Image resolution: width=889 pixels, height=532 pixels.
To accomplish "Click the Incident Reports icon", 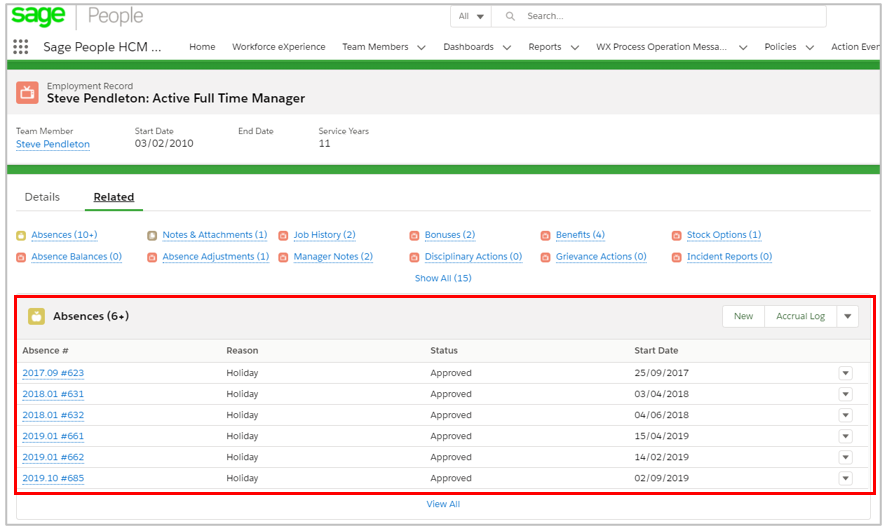I will point(676,257).
